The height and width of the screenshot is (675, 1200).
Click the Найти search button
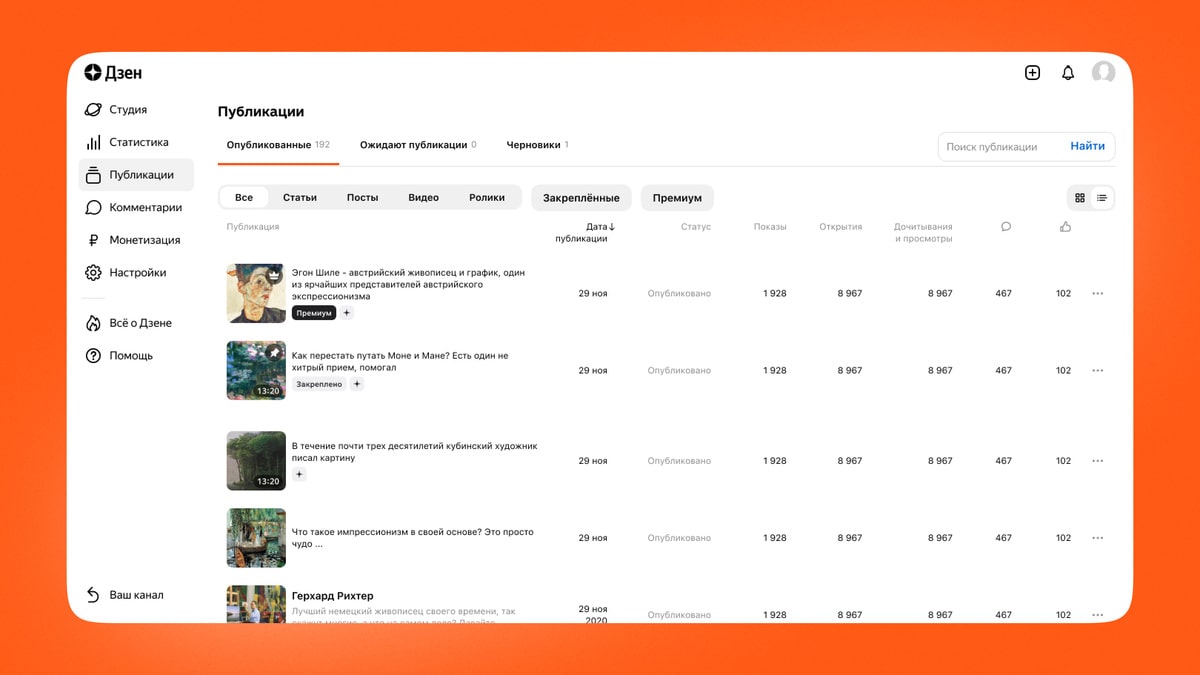click(1087, 146)
